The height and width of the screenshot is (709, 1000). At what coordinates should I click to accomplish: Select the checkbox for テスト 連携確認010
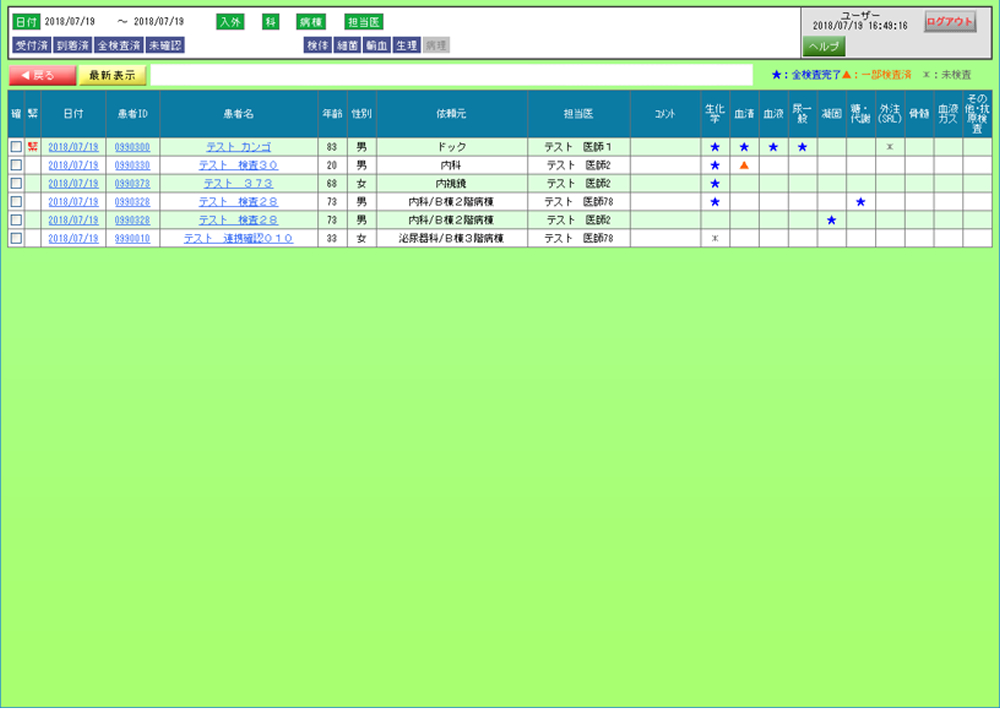point(16,238)
